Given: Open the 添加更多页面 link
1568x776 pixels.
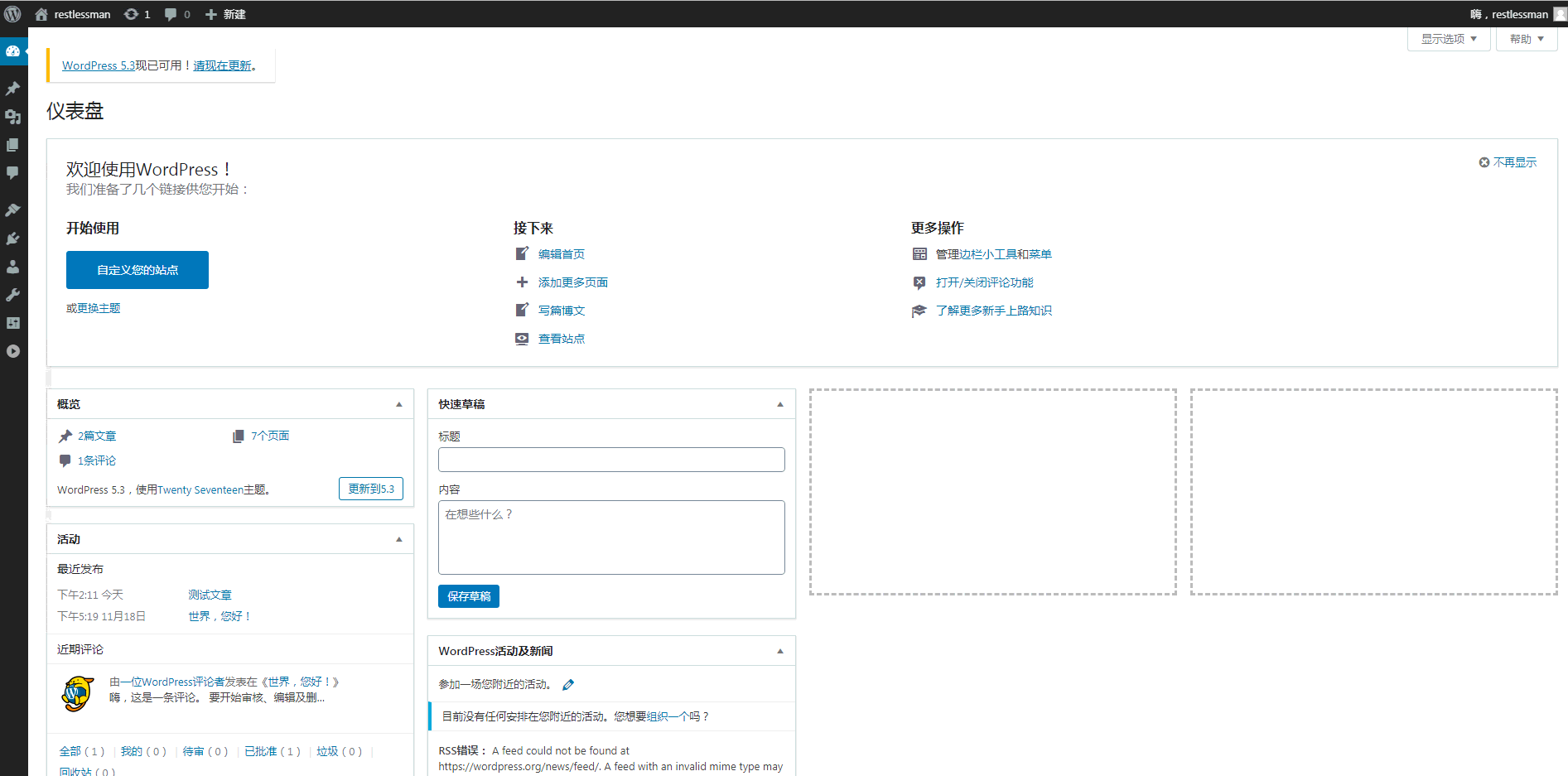Looking at the screenshot, I should [x=573, y=282].
